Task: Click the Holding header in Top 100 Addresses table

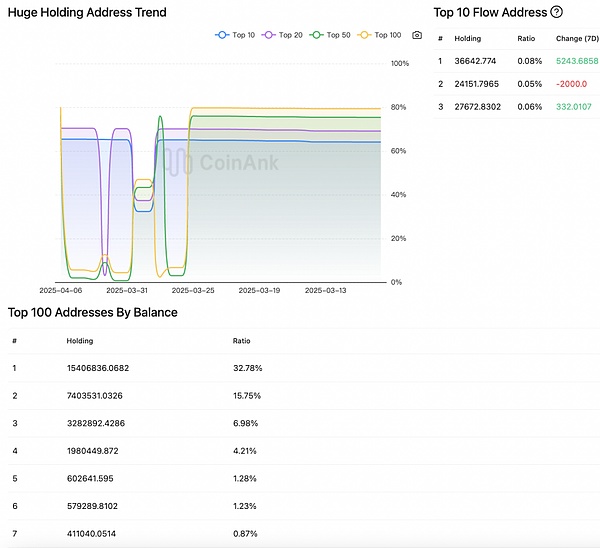Action: [x=80, y=340]
